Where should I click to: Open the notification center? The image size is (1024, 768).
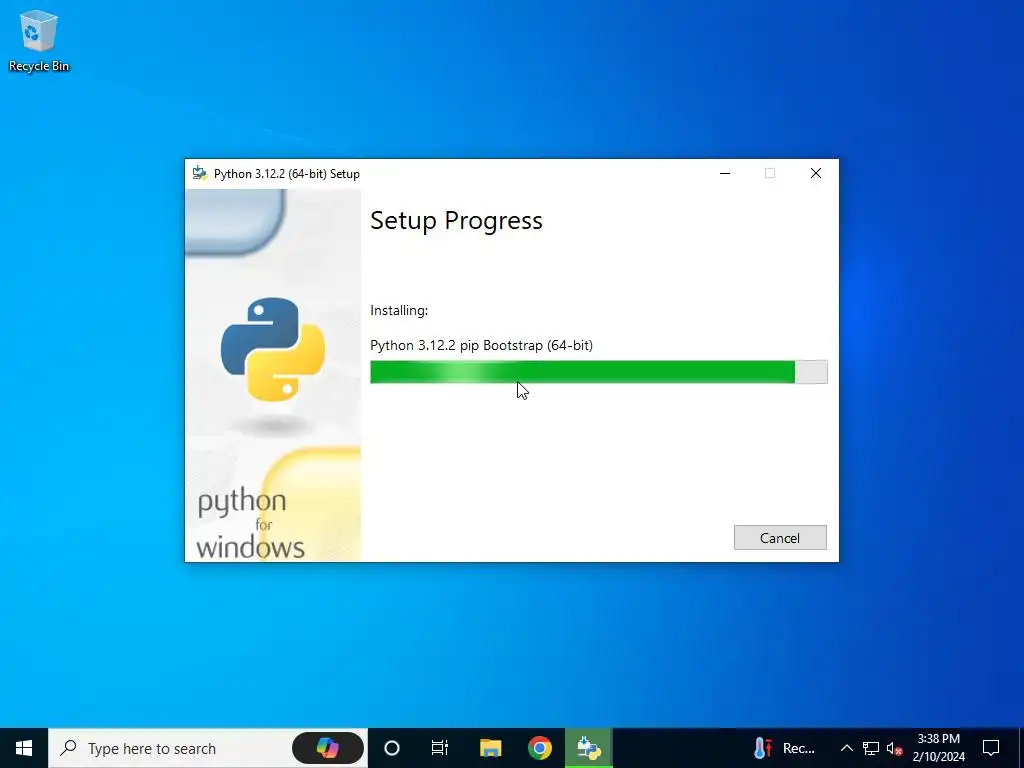point(991,748)
